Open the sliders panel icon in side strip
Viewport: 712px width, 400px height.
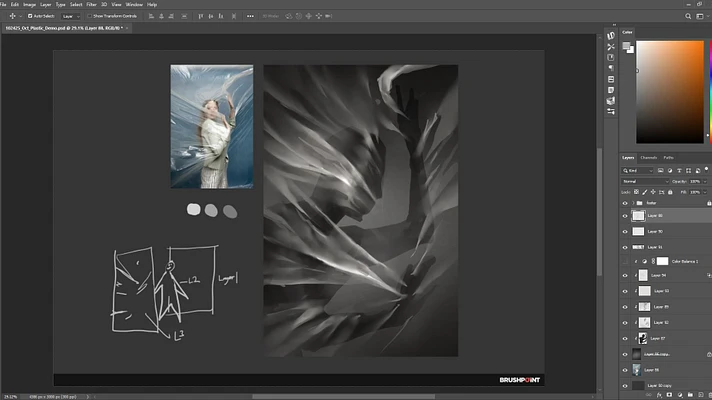pyautogui.click(x=611, y=111)
